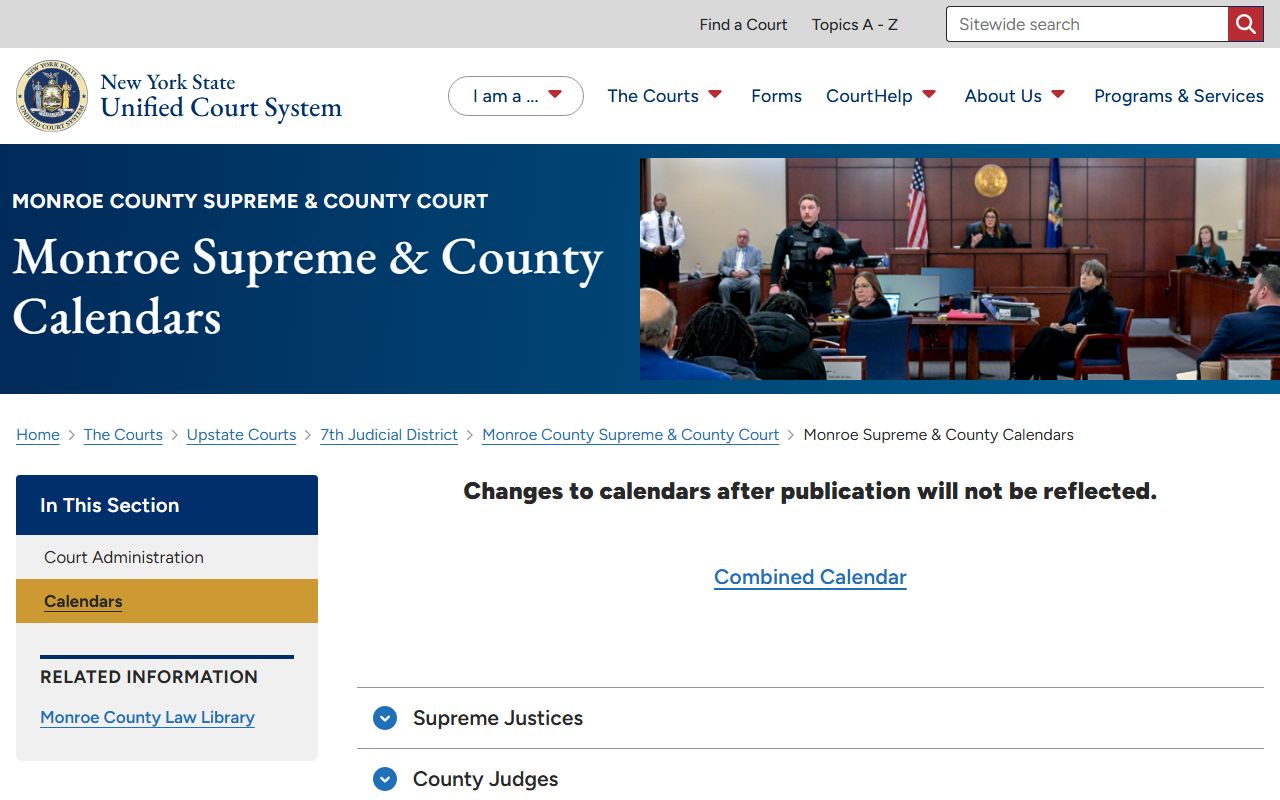
Task: Click the 'In This Section' sidebar header
Action: coord(167,505)
